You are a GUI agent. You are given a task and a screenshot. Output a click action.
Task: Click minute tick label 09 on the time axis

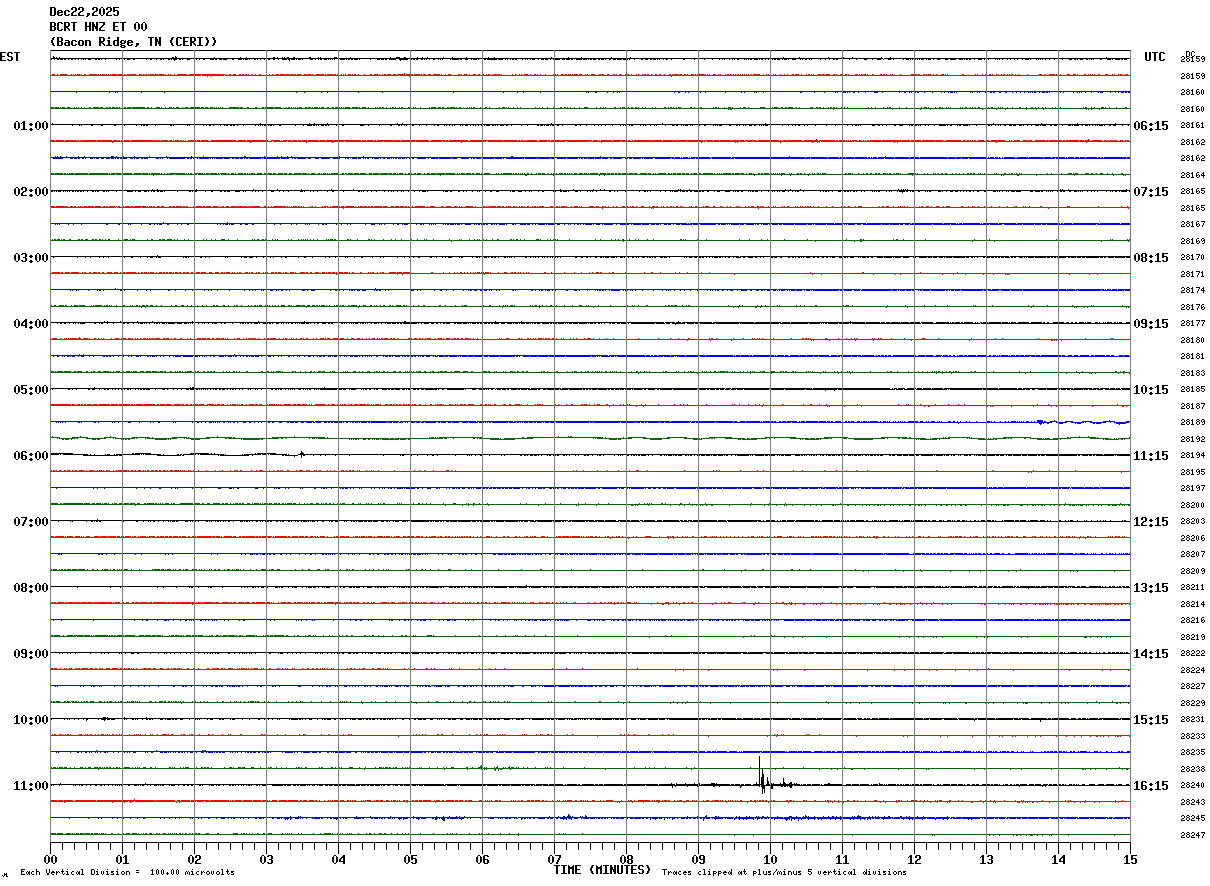pos(699,859)
